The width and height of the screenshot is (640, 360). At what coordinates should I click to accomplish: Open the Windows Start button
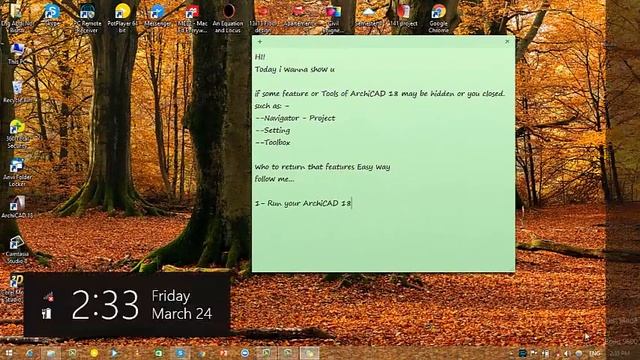9,353
